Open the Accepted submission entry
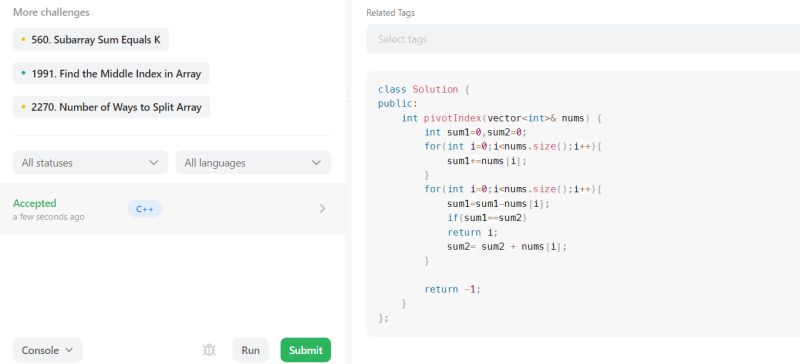 click(x=173, y=209)
